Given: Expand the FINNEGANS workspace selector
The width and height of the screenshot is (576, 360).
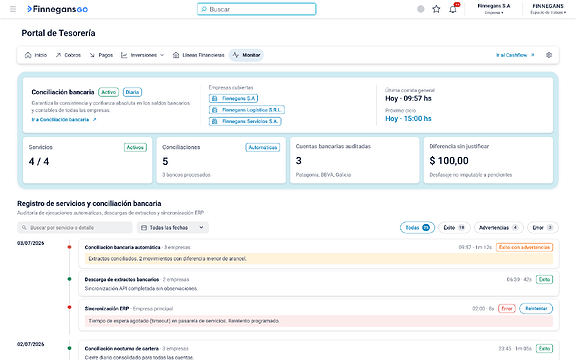Looking at the screenshot, I should pyautogui.click(x=548, y=9).
